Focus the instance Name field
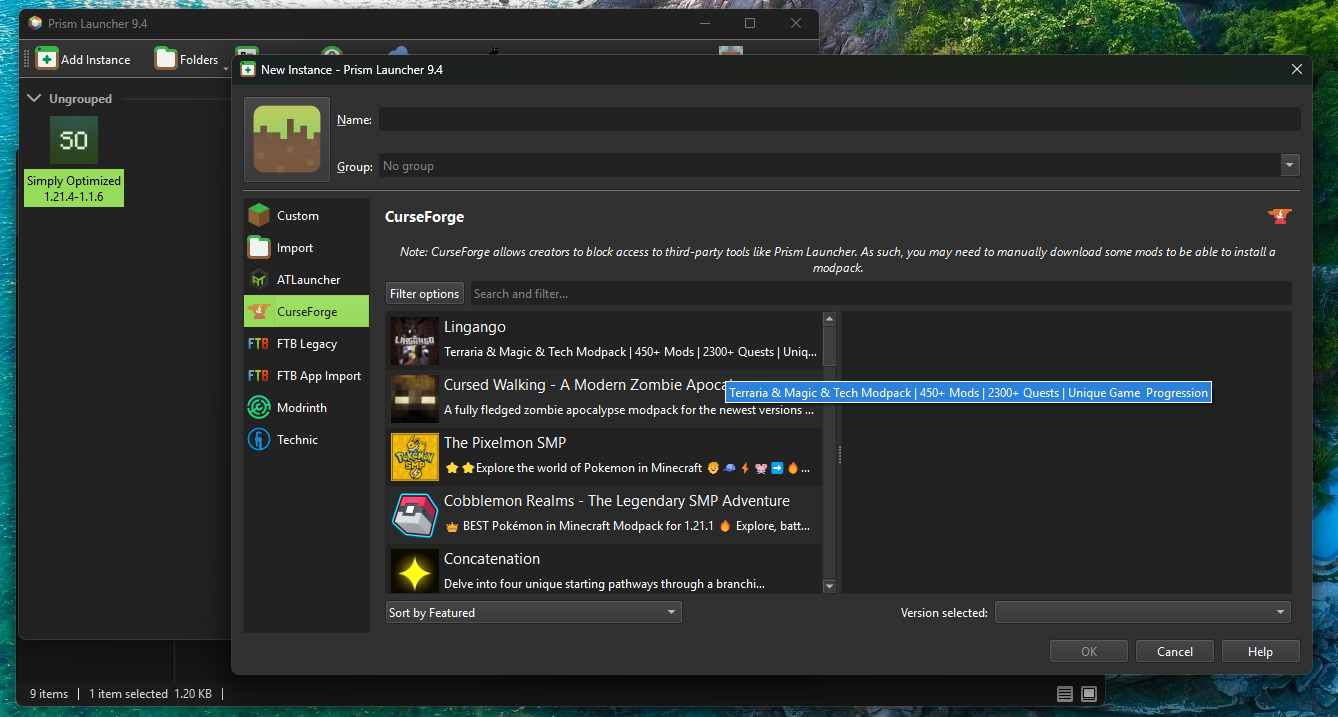 (839, 120)
